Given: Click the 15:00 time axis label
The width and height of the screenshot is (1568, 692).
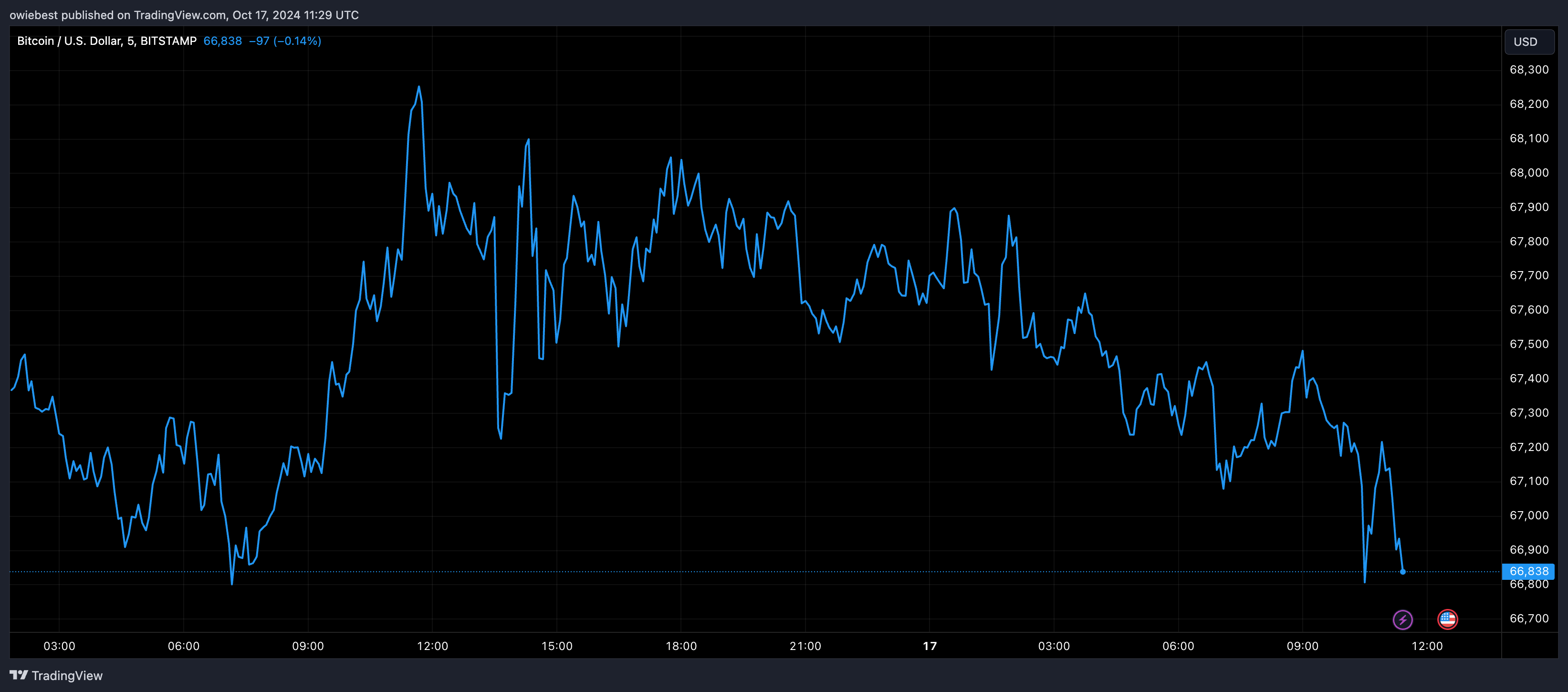Looking at the screenshot, I should point(556,646).
